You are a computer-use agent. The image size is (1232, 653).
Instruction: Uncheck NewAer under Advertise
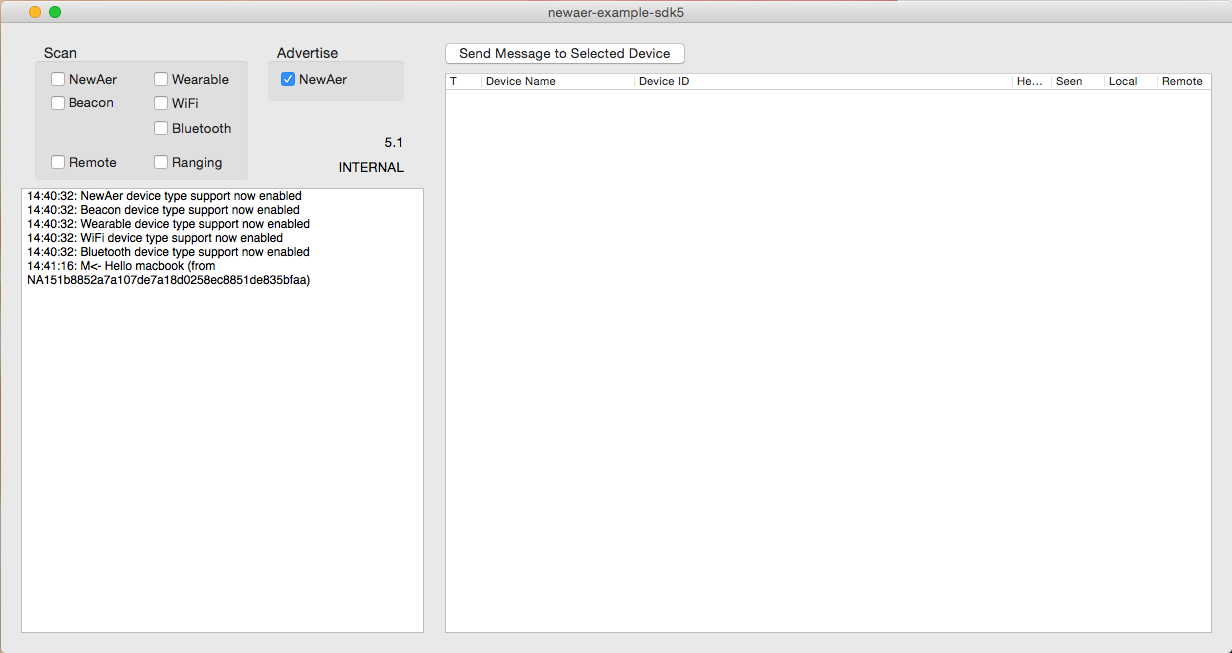pyautogui.click(x=288, y=79)
